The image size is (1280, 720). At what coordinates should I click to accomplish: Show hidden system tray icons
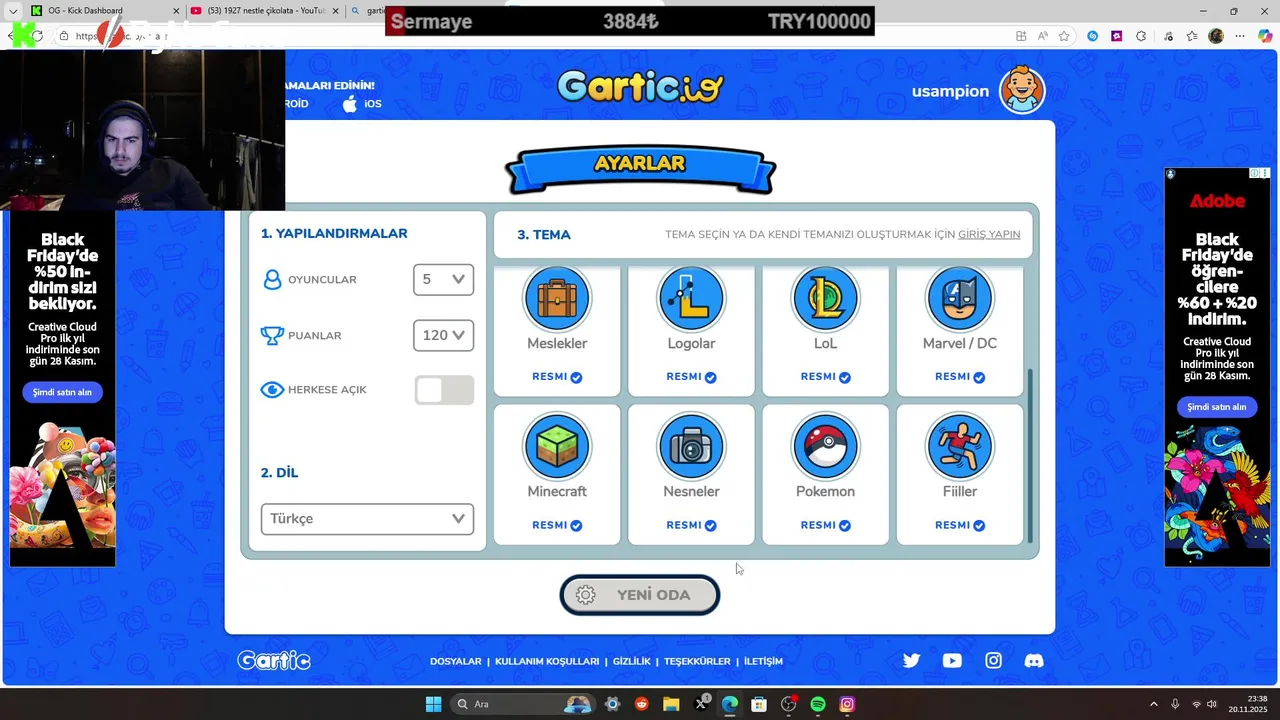point(1153,704)
